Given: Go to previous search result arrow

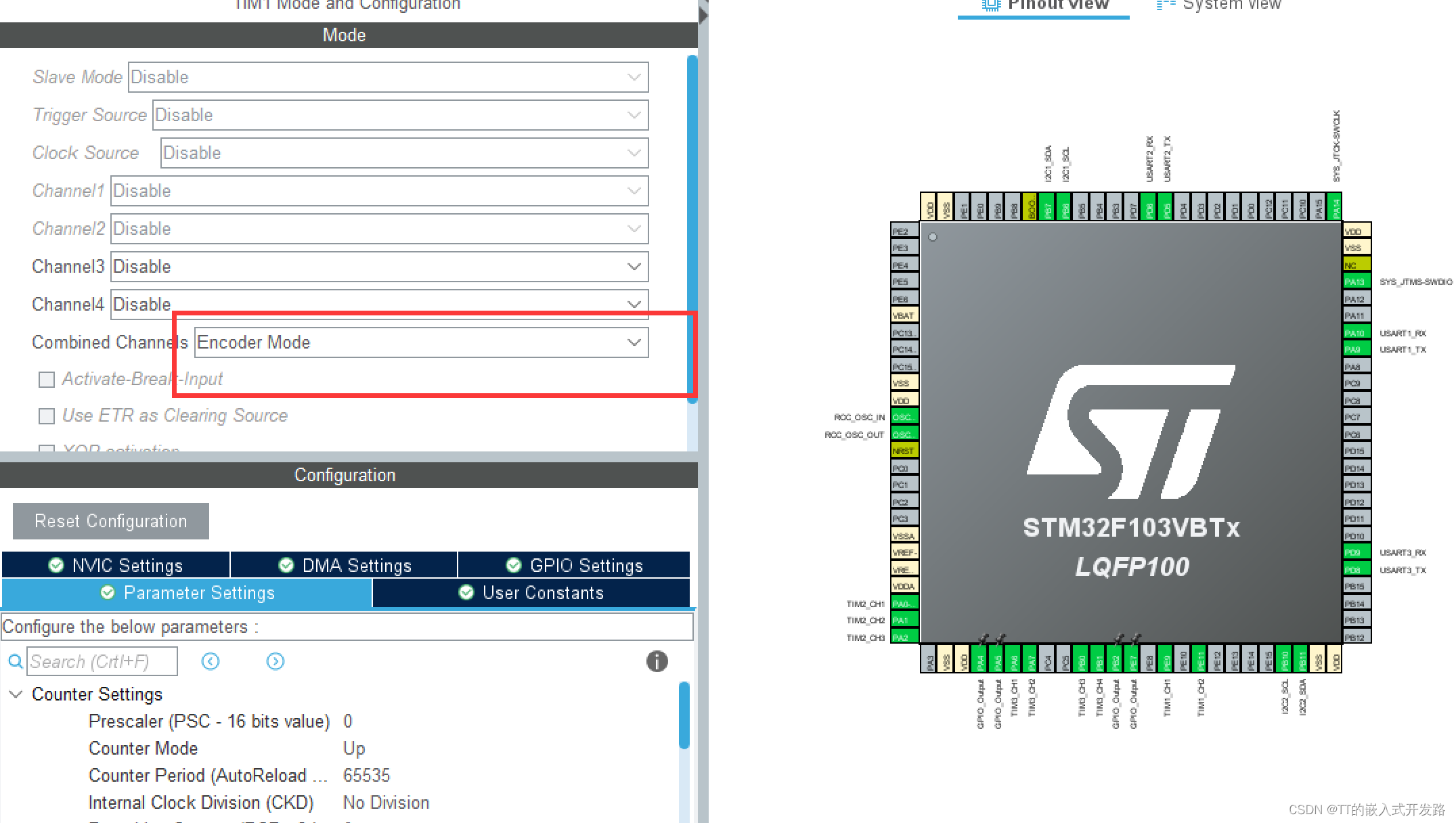Looking at the screenshot, I should click(x=211, y=661).
